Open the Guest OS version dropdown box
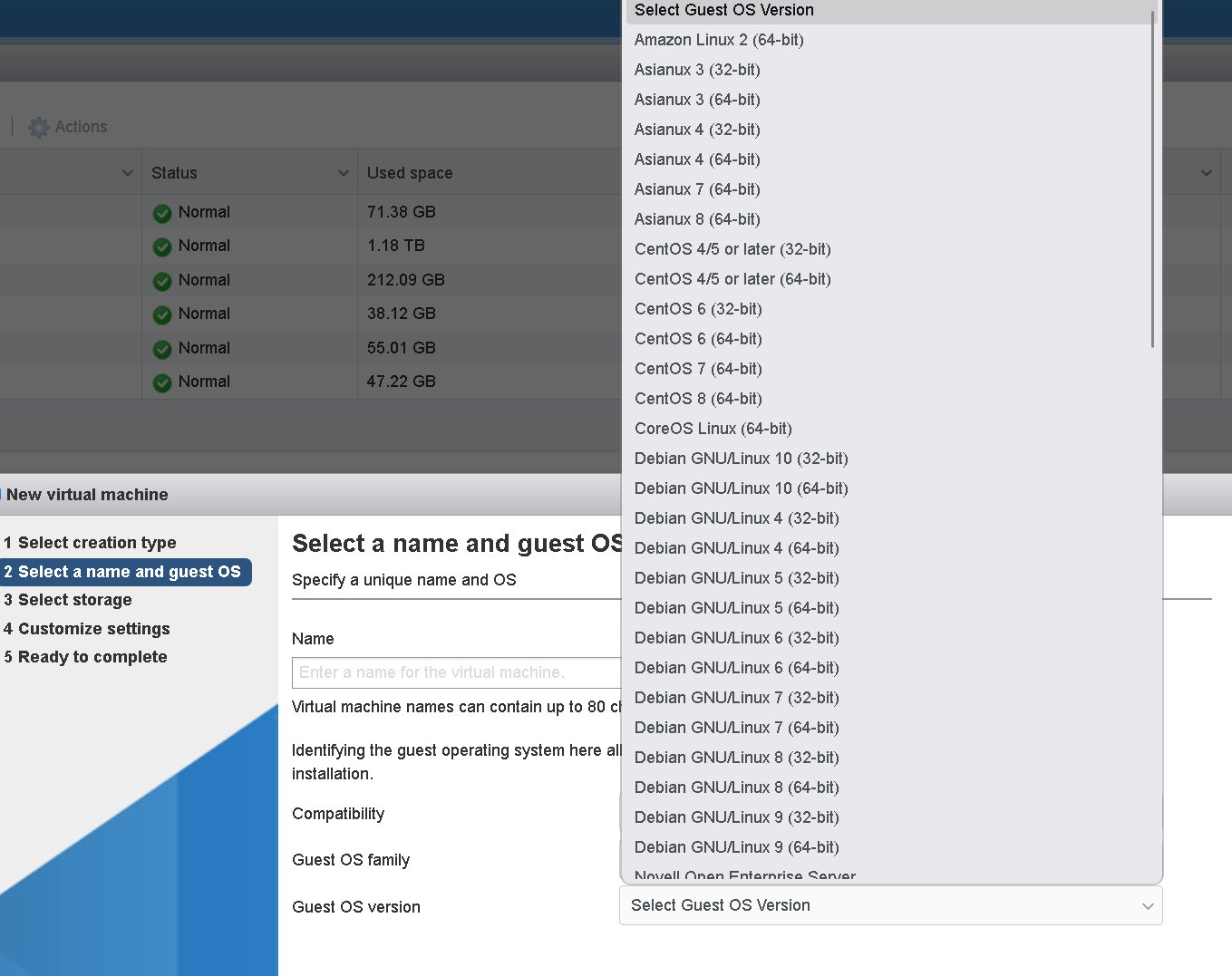1232x976 pixels. (890, 905)
